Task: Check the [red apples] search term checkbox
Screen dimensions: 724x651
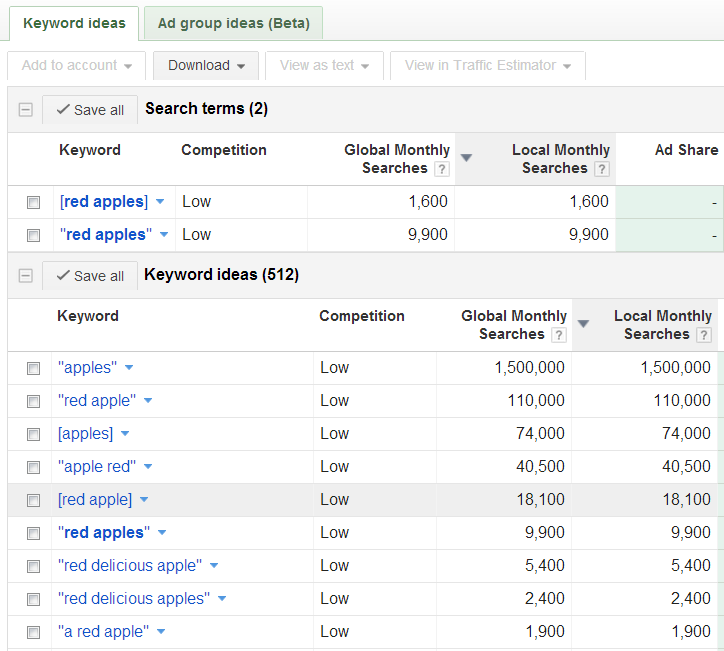Action: 33,202
